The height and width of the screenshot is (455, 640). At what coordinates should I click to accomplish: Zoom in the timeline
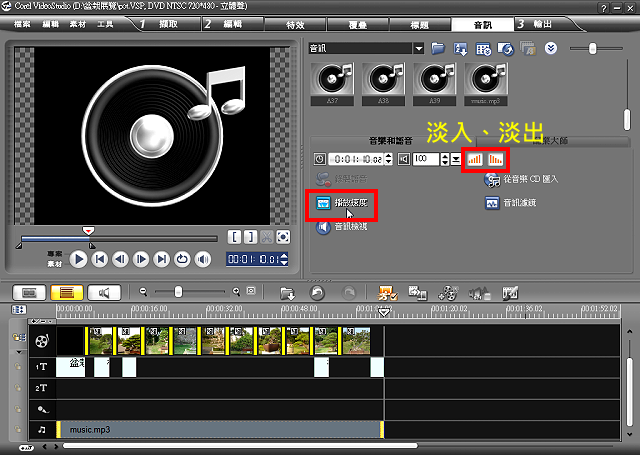pos(236,291)
